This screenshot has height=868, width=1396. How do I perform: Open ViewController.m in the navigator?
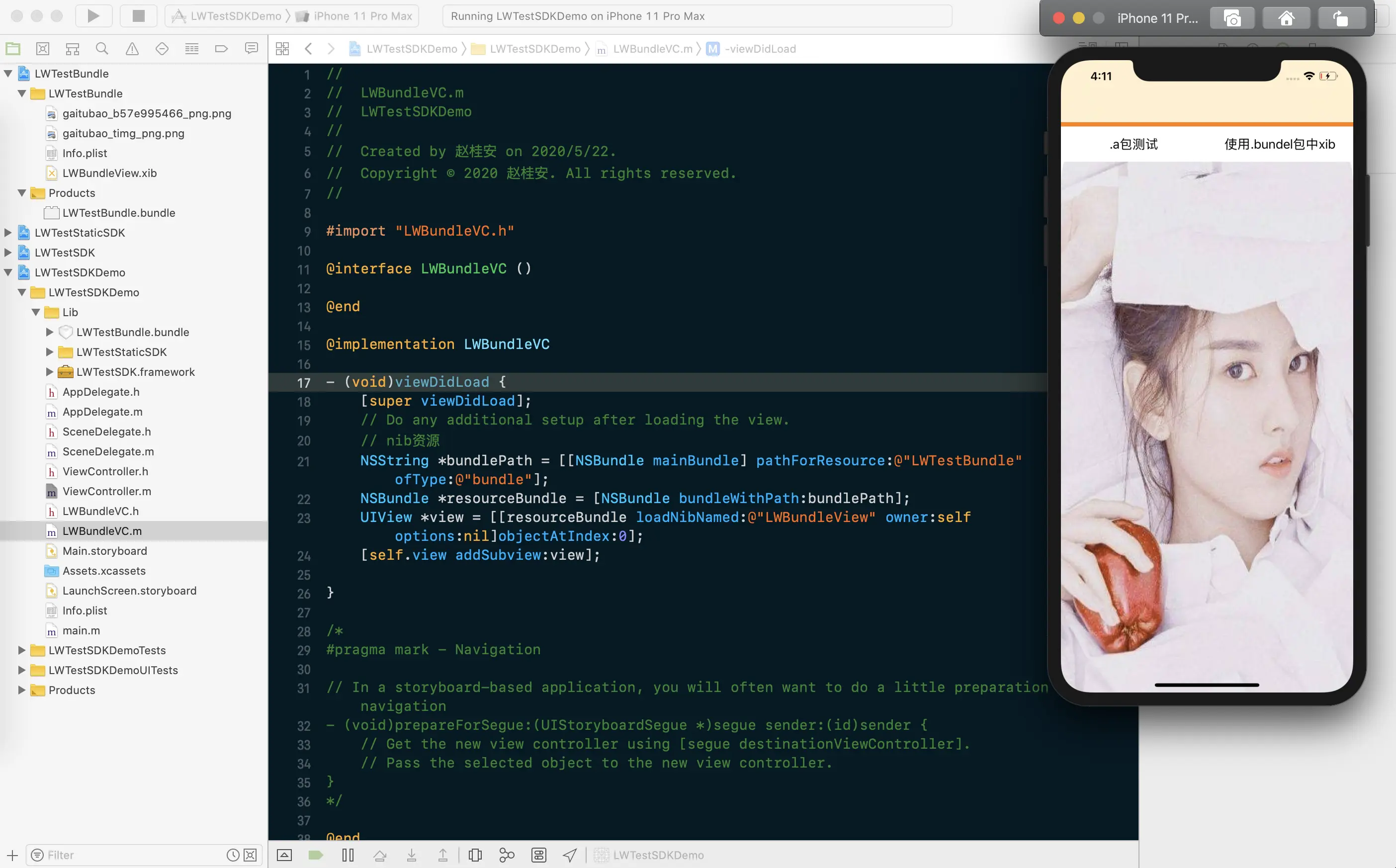(107, 491)
